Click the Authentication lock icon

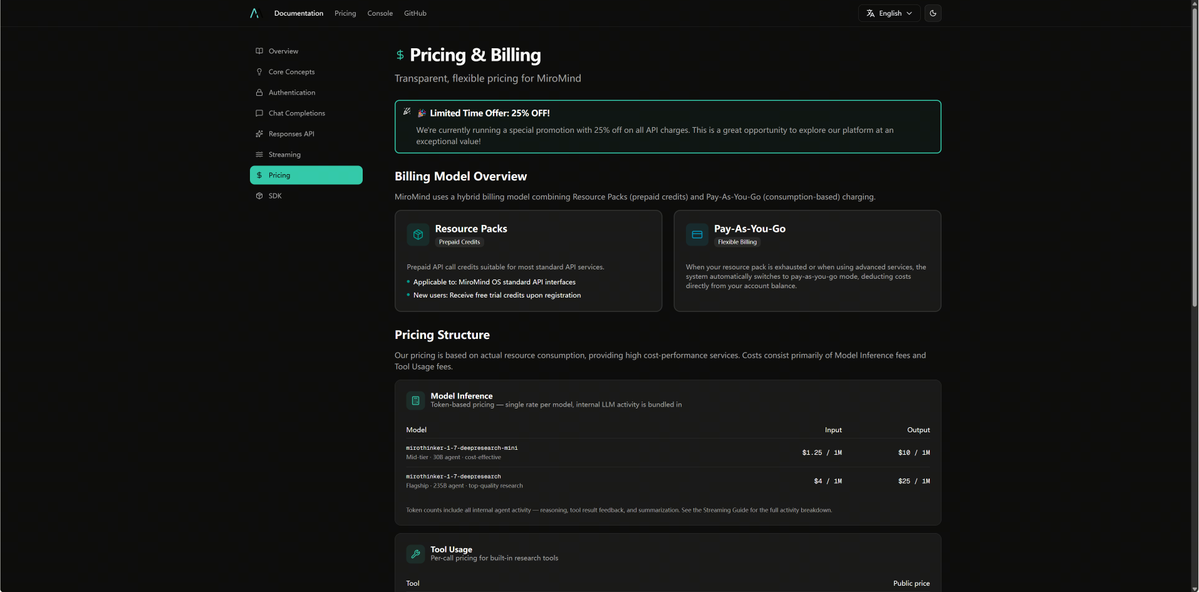click(259, 93)
